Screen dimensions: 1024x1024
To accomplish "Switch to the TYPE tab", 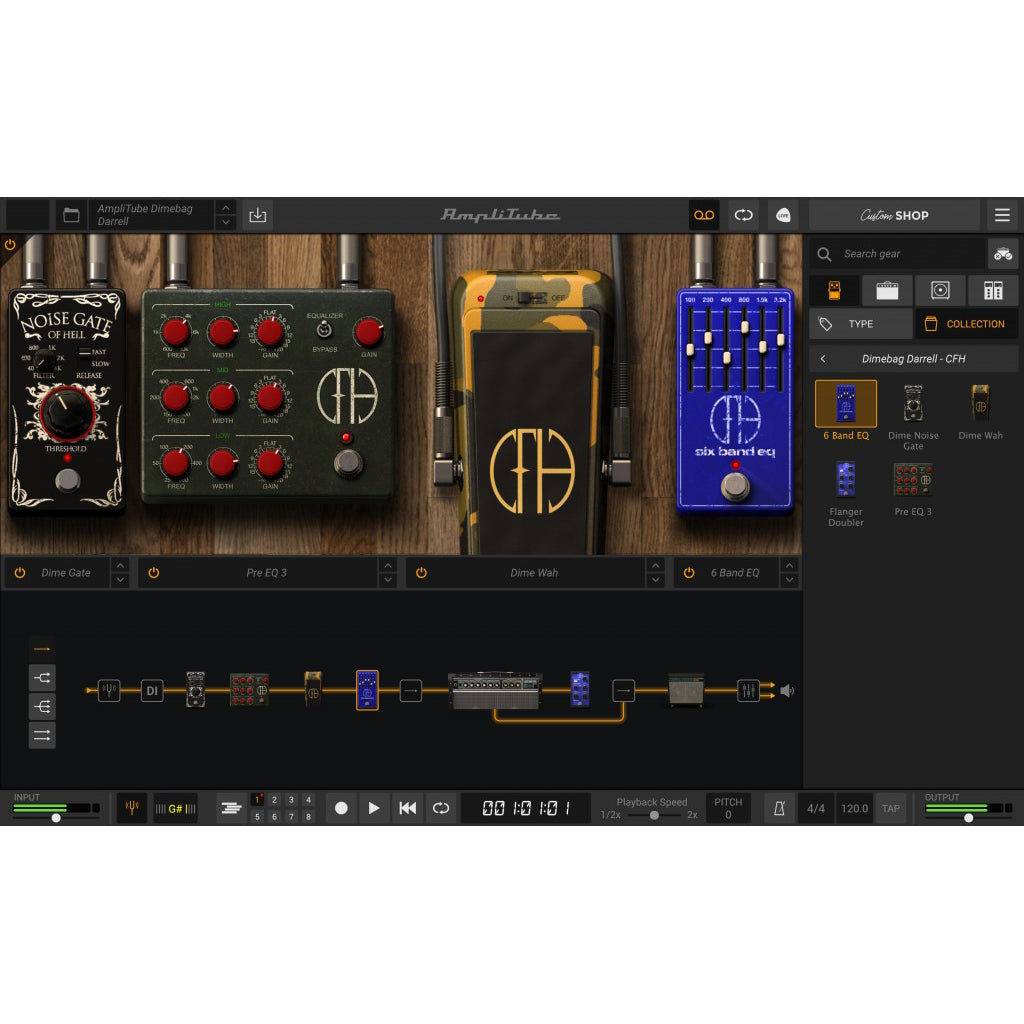I will coord(860,323).
